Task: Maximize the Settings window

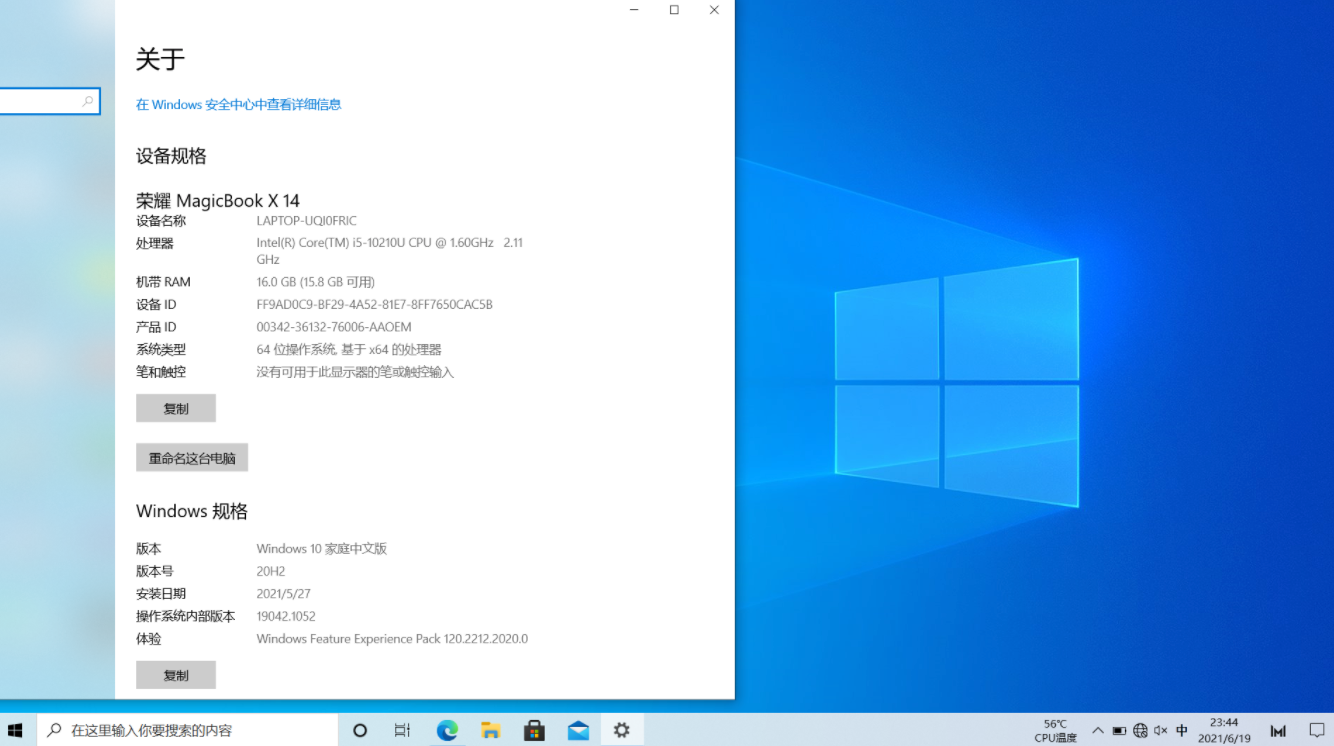Action: [x=674, y=10]
